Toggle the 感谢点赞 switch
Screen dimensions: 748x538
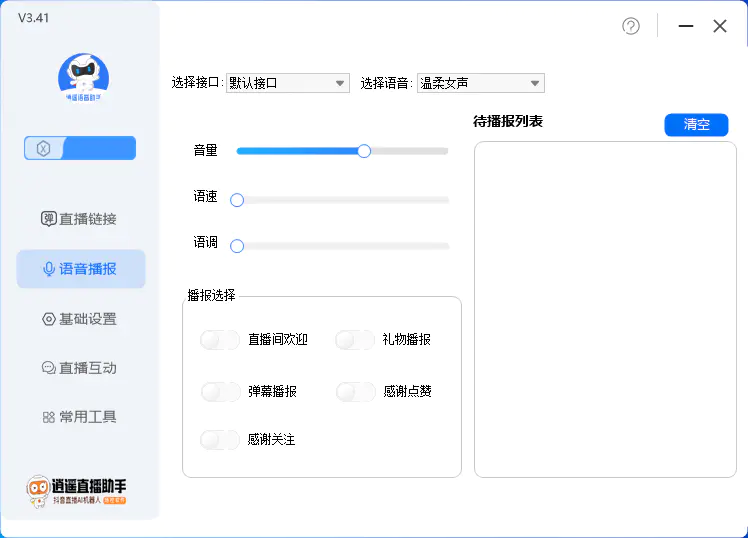click(355, 391)
